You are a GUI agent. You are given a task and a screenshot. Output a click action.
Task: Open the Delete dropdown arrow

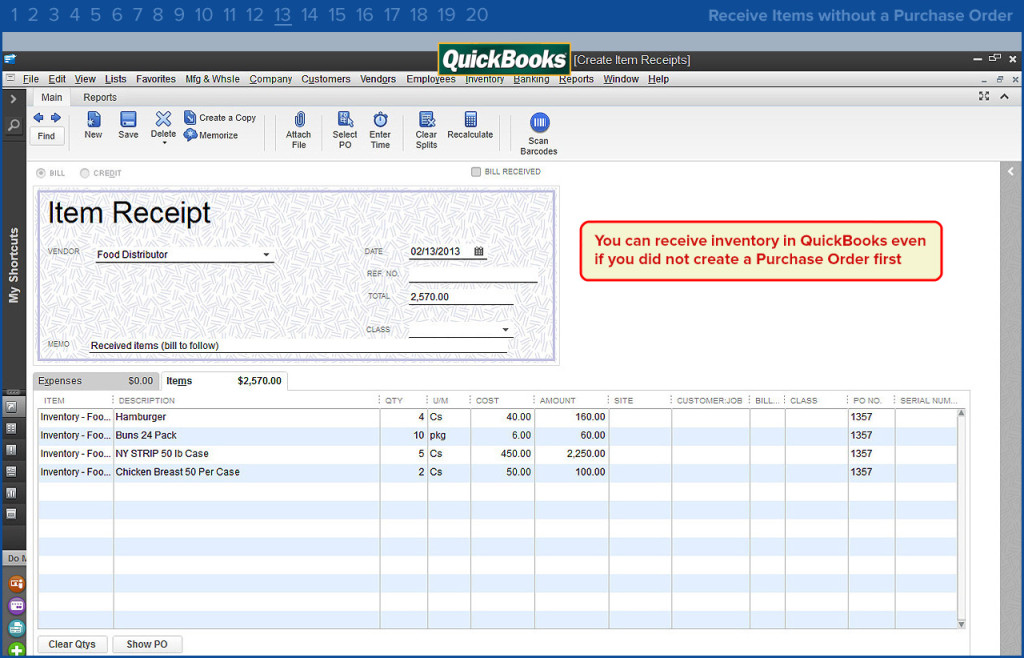[x=164, y=143]
